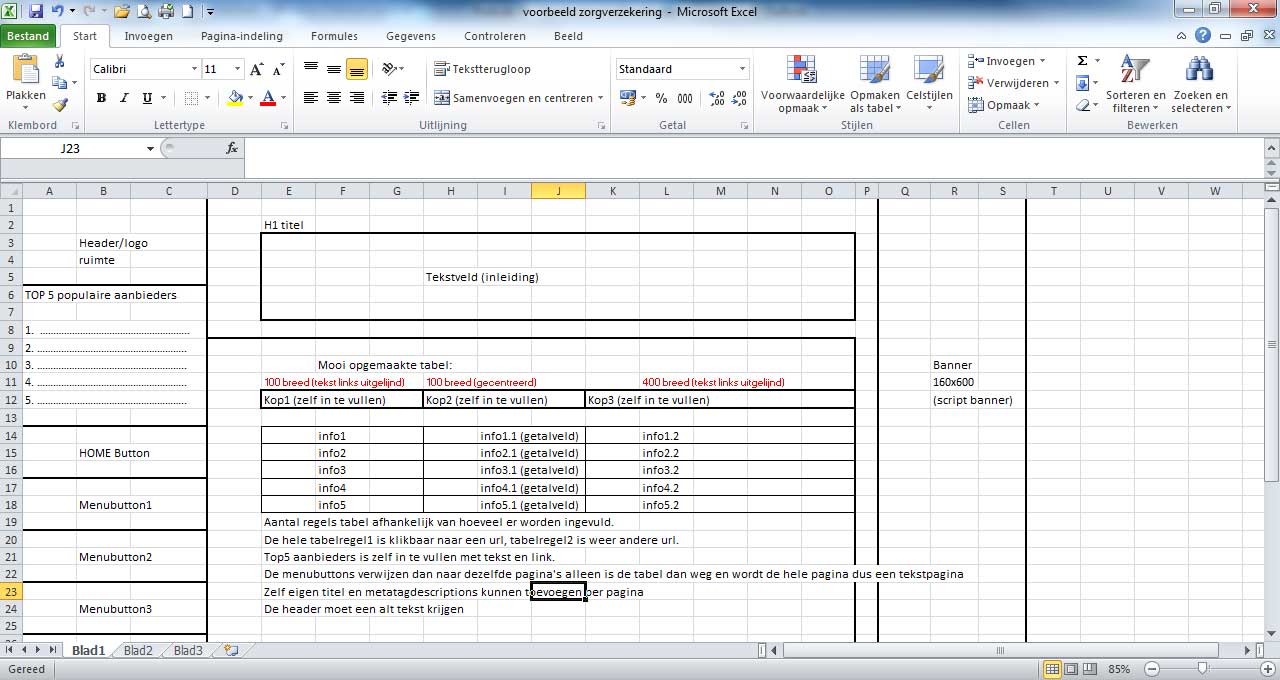Open the Calibri font name dropdown
The width and height of the screenshot is (1280, 680).
coord(194,69)
